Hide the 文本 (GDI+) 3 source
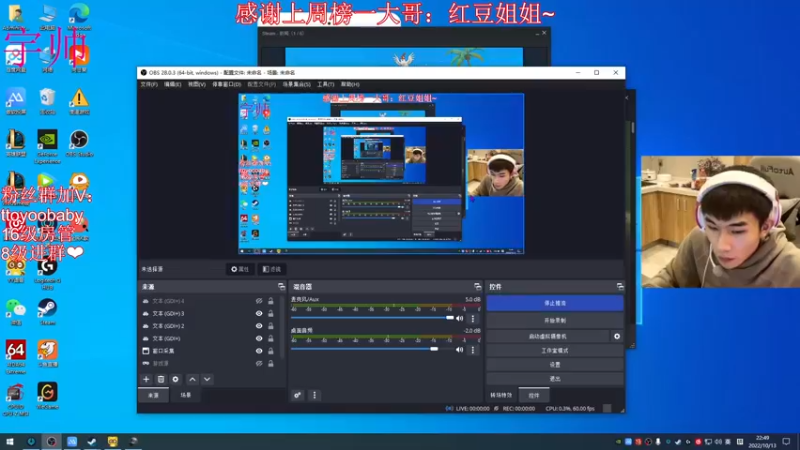Image resolution: width=800 pixels, height=450 pixels. point(259,313)
